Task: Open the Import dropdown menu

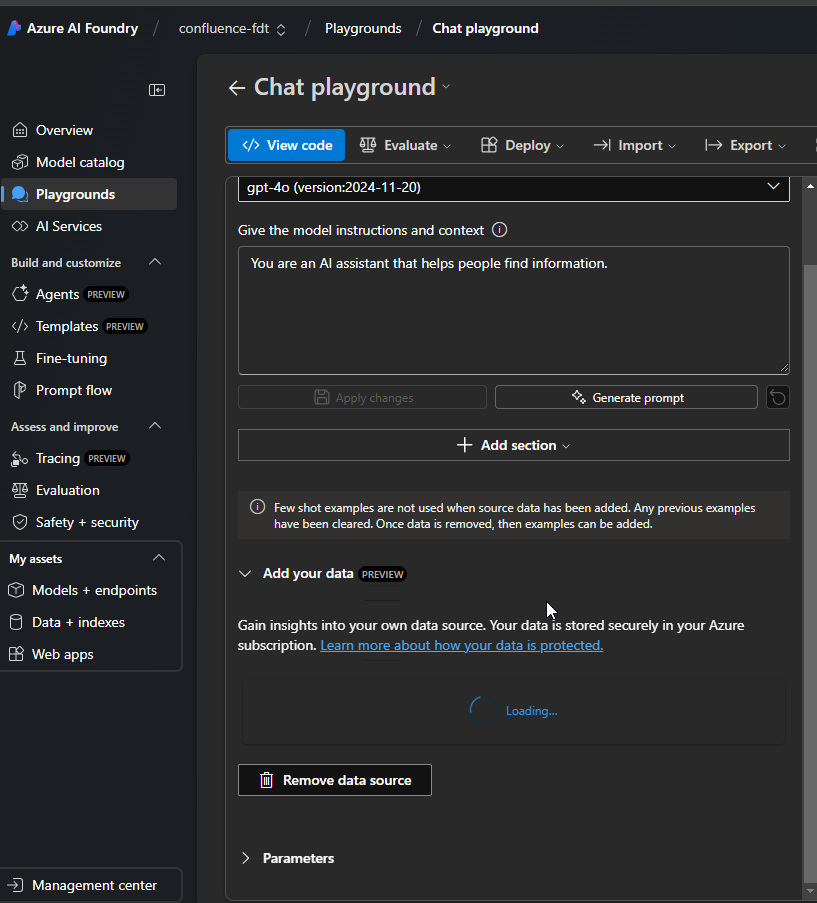Action: [634, 145]
